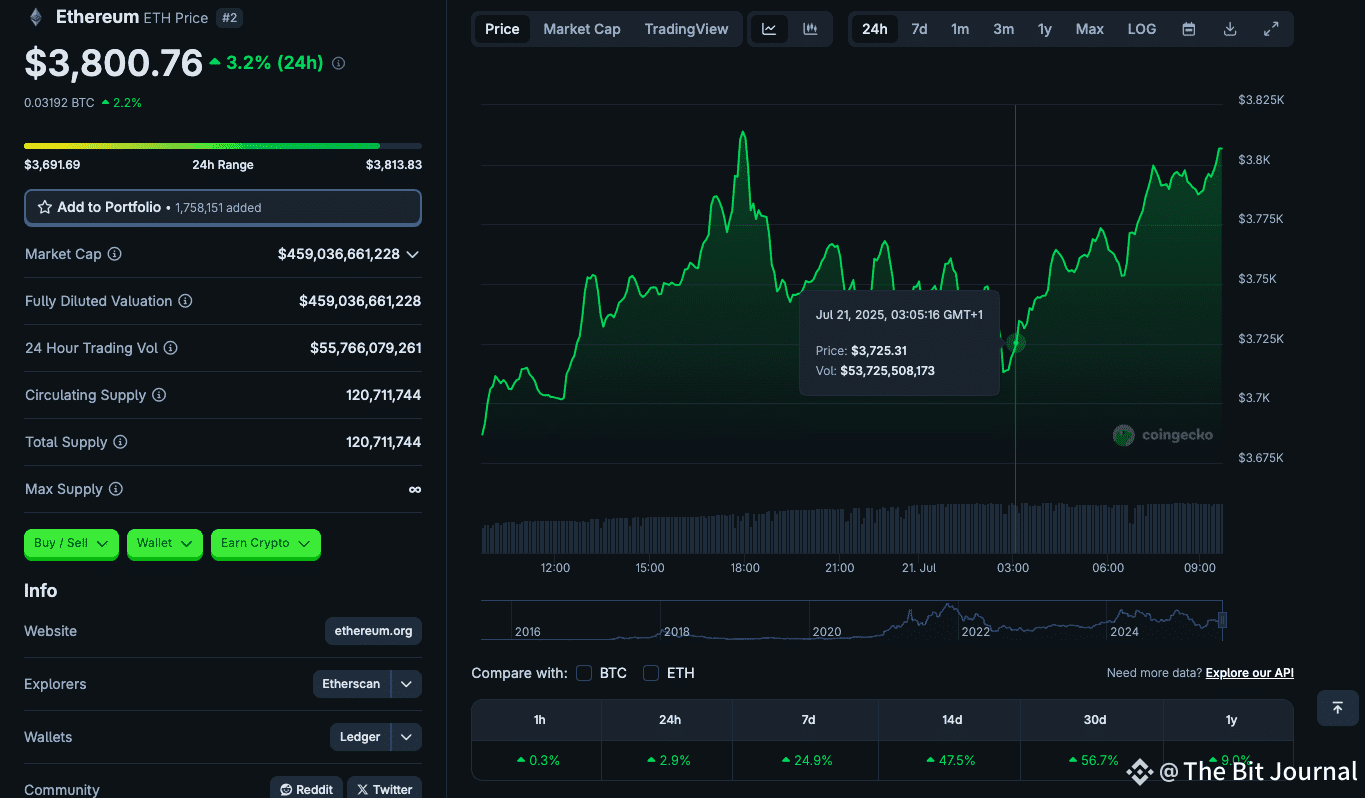This screenshot has height=798, width=1365.
Task: Check the ETH compare checkbox
Action: 651,673
